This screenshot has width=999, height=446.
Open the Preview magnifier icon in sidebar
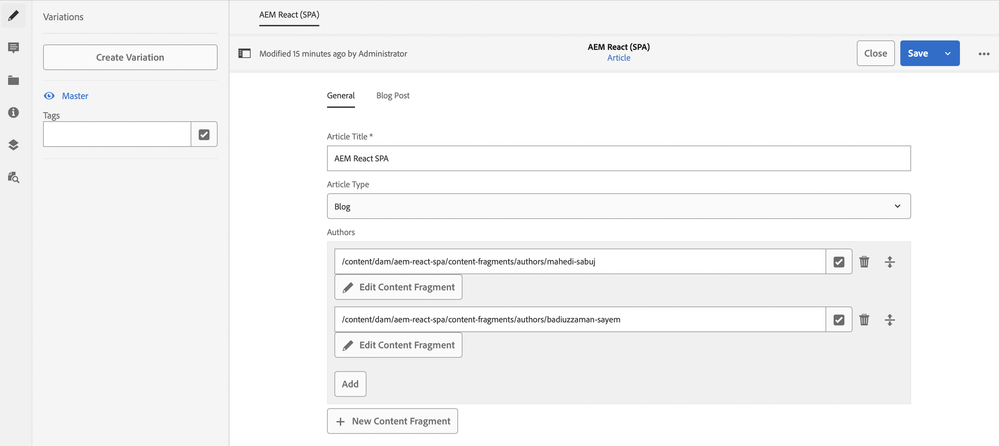[x=13, y=177]
